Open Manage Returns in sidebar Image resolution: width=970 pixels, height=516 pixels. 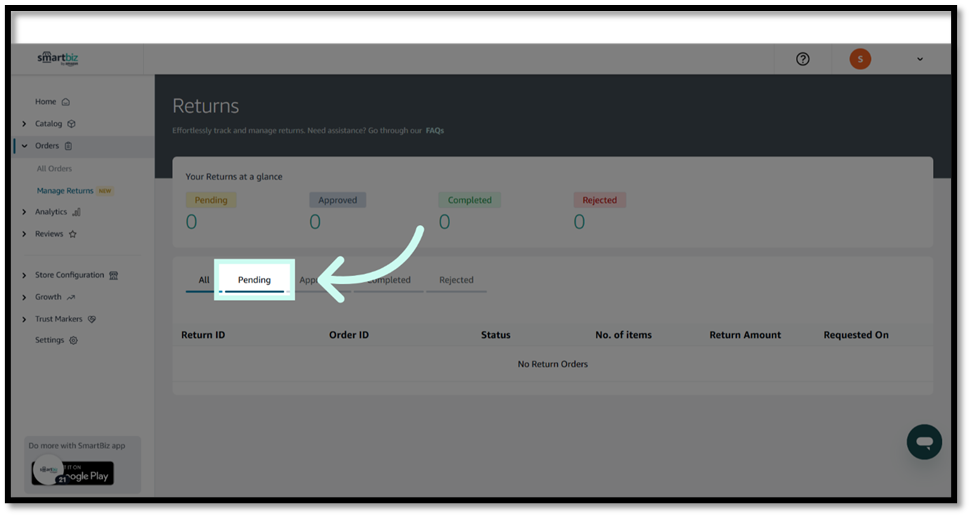(65, 190)
